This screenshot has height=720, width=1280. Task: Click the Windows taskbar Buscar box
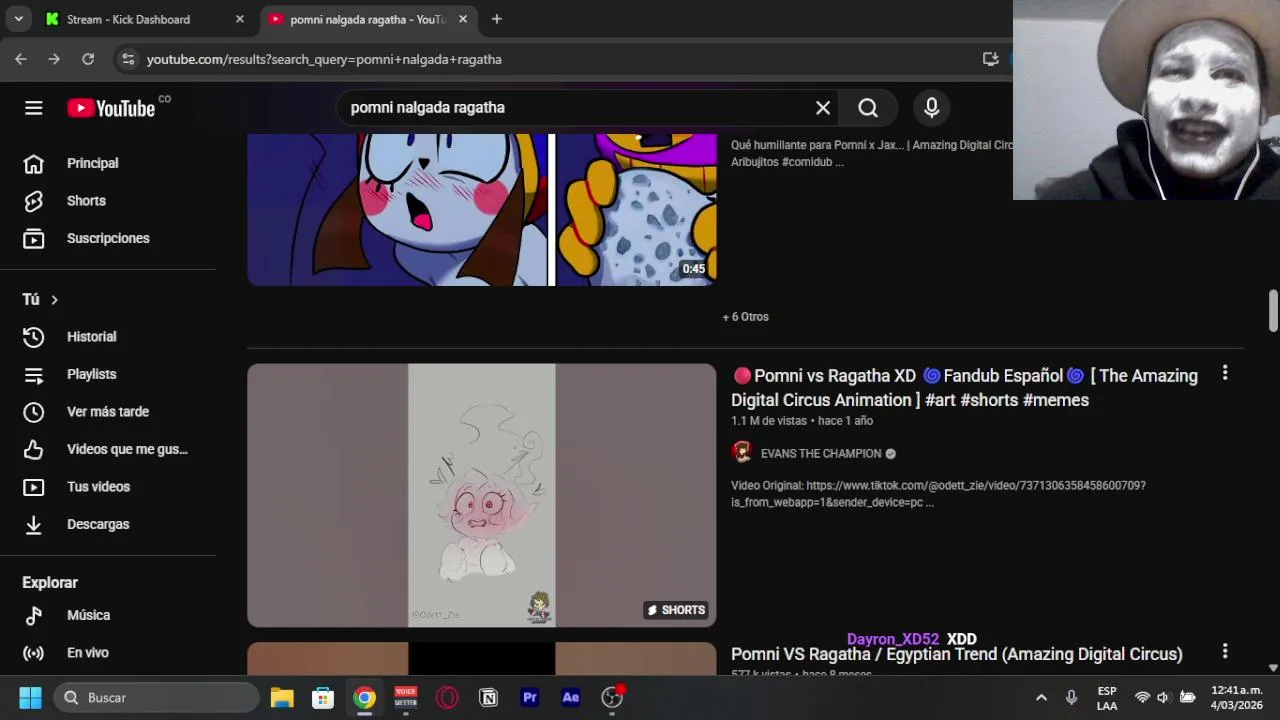tap(156, 697)
